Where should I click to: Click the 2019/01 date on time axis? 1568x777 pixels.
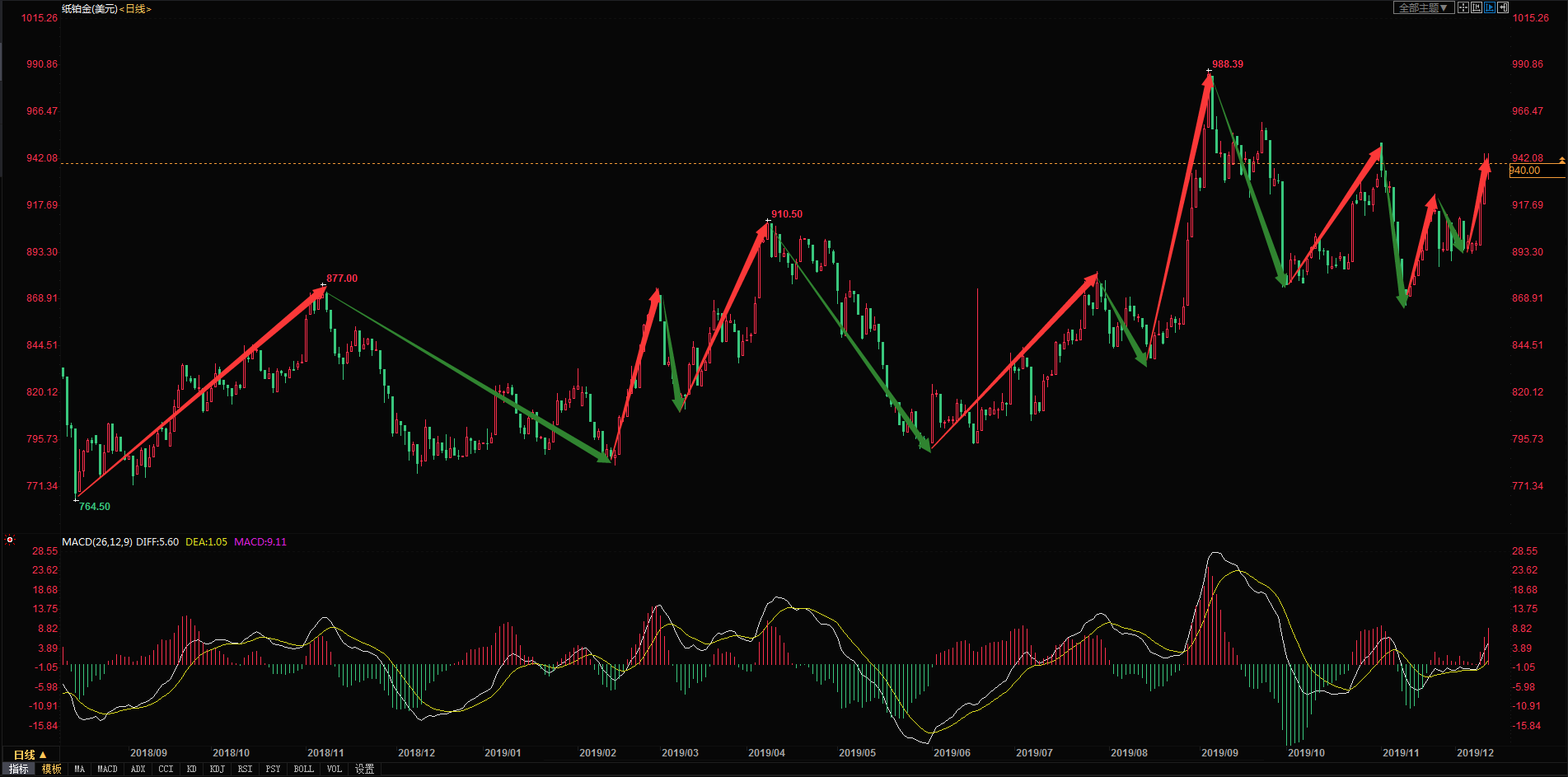(503, 752)
